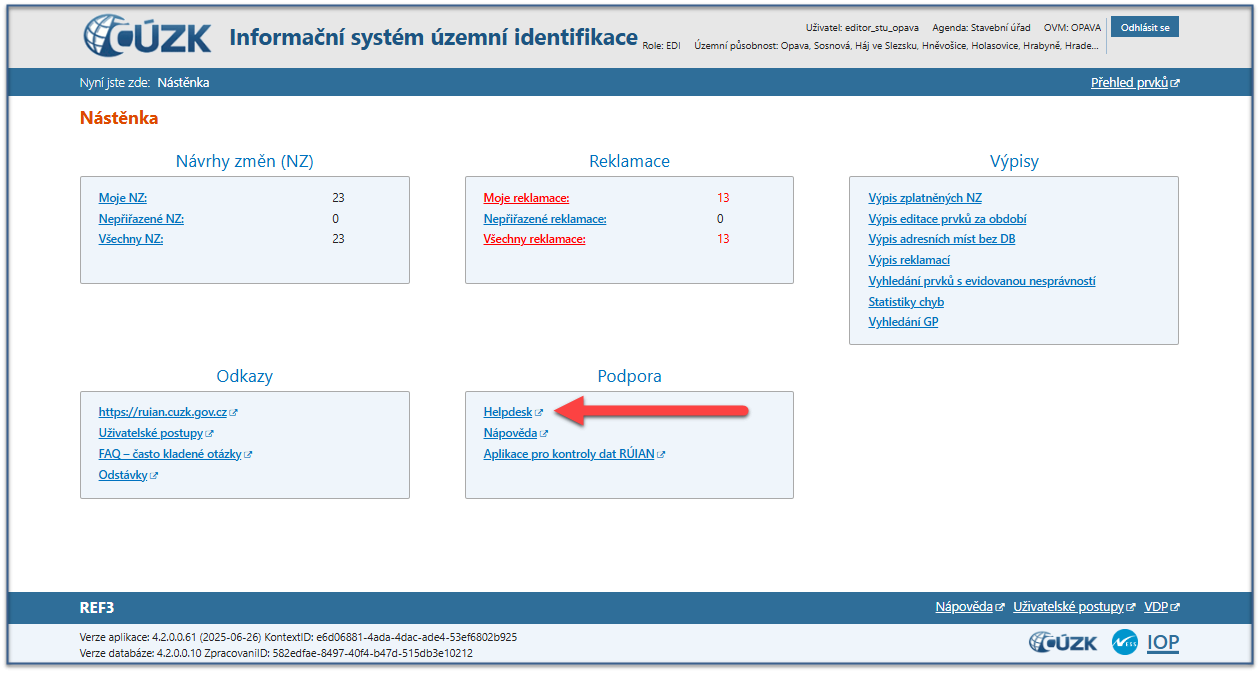Open Uživatelské postupy in footer bar

point(1069,607)
